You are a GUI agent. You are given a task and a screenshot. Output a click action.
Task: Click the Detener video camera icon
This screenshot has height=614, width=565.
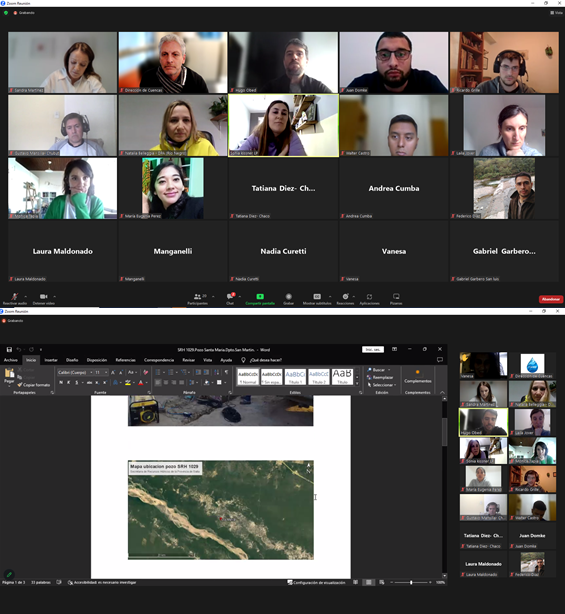pyautogui.click(x=43, y=296)
